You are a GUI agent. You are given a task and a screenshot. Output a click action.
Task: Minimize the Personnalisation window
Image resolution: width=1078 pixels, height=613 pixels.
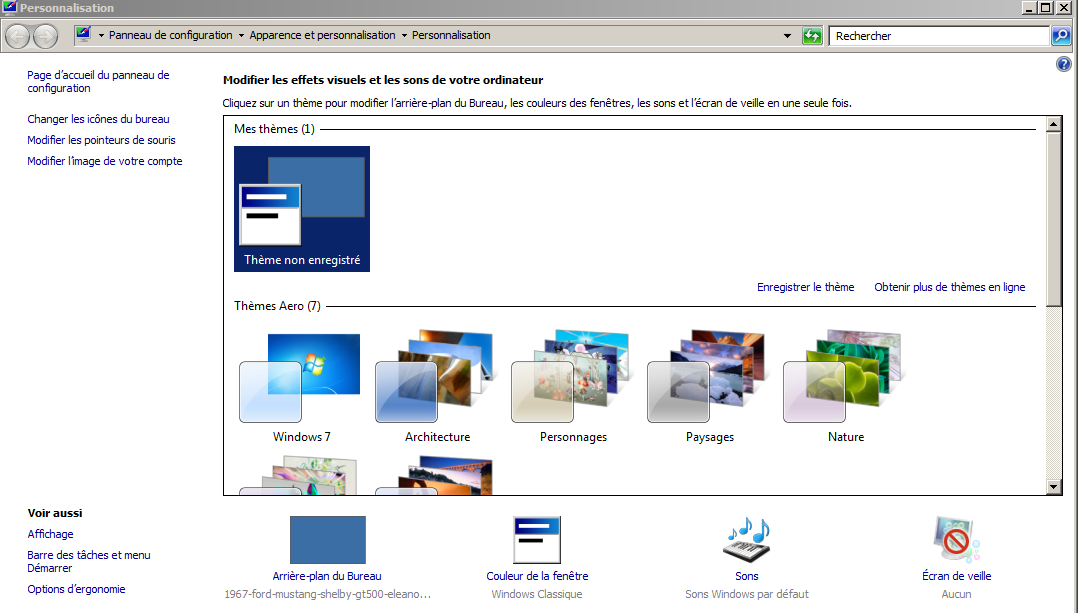1029,8
